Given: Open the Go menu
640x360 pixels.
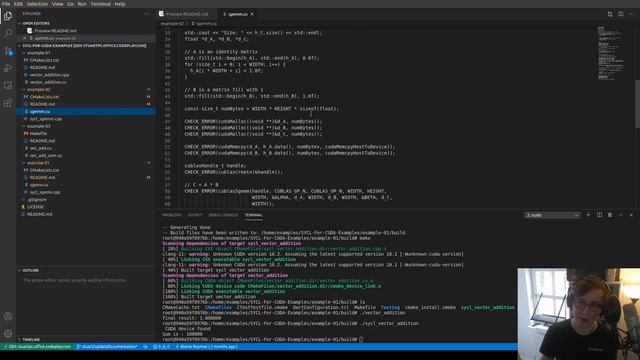Looking at the screenshot, I should point(70,4).
